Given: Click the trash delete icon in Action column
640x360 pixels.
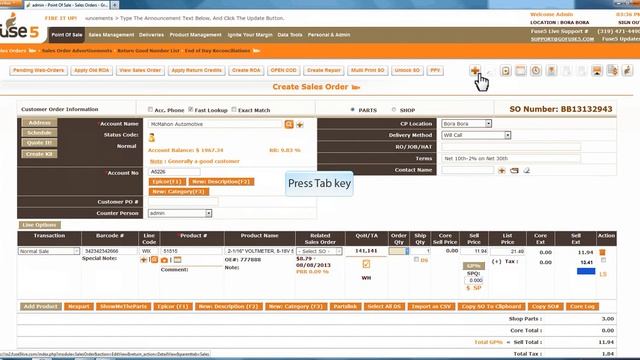Looking at the screenshot, I should pyautogui.click(x=602, y=252).
